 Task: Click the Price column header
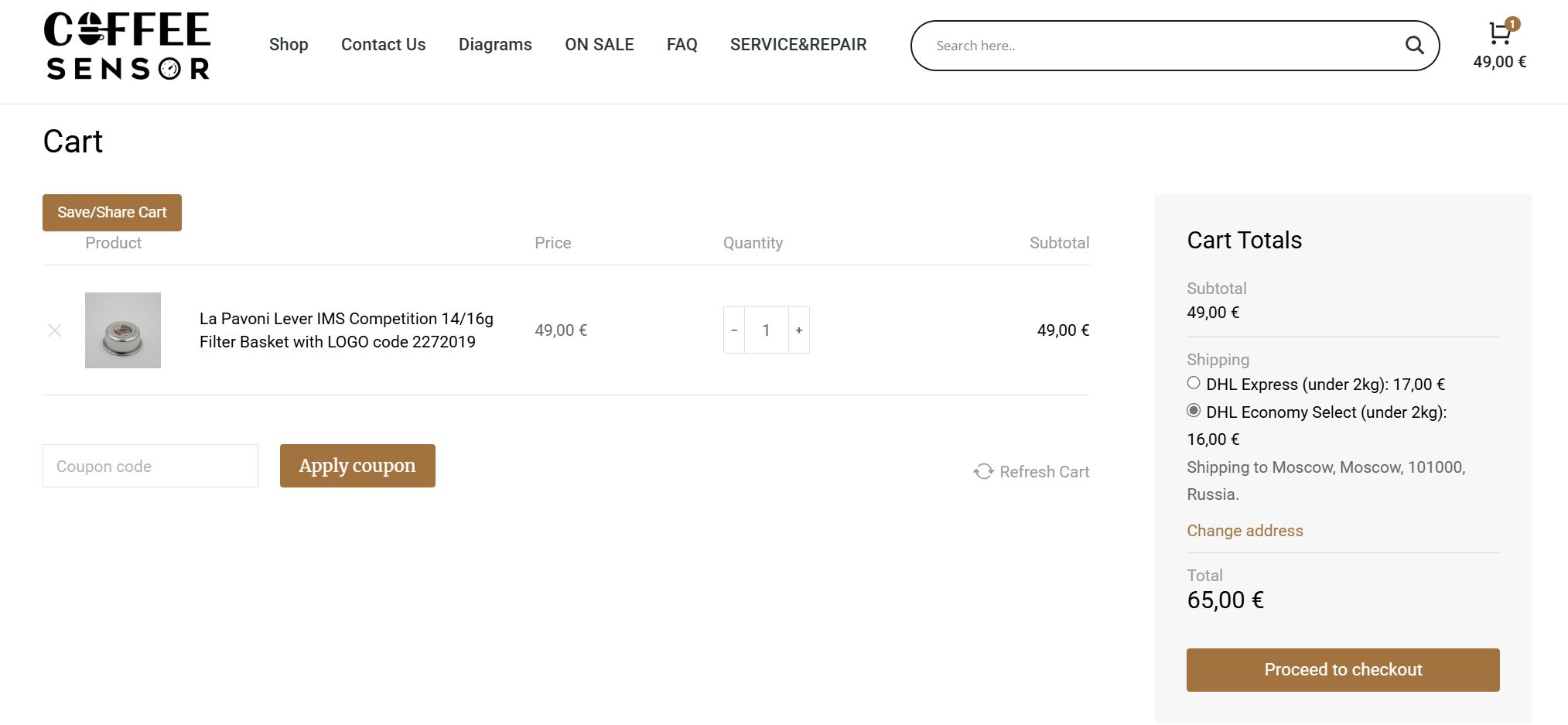tap(553, 243)
